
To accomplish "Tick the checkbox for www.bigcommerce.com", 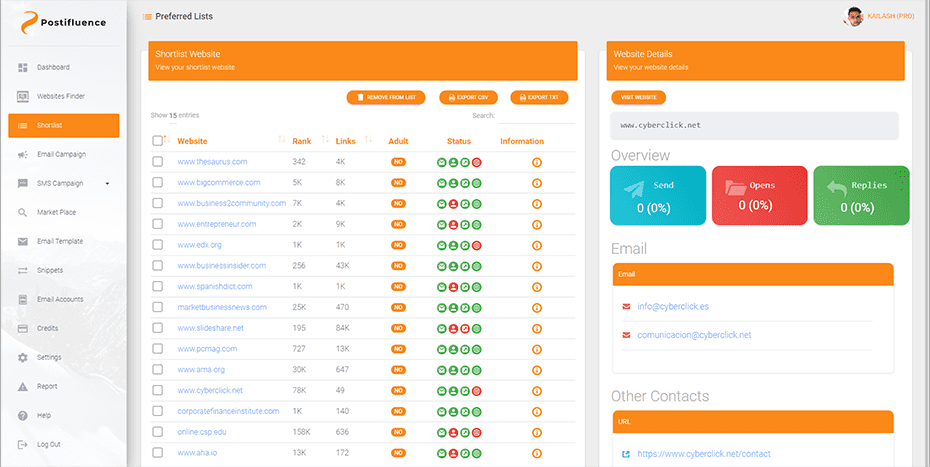I will pos(157,183).
